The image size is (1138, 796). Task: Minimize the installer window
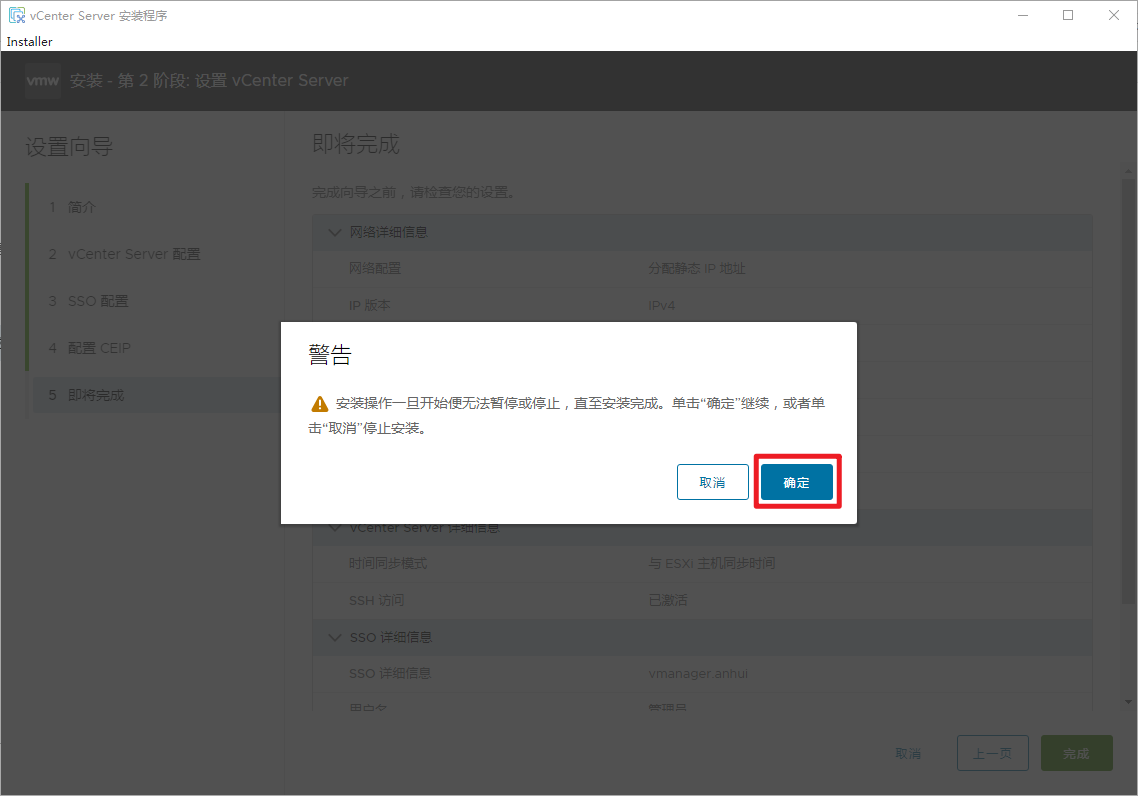pos(1022,15)
